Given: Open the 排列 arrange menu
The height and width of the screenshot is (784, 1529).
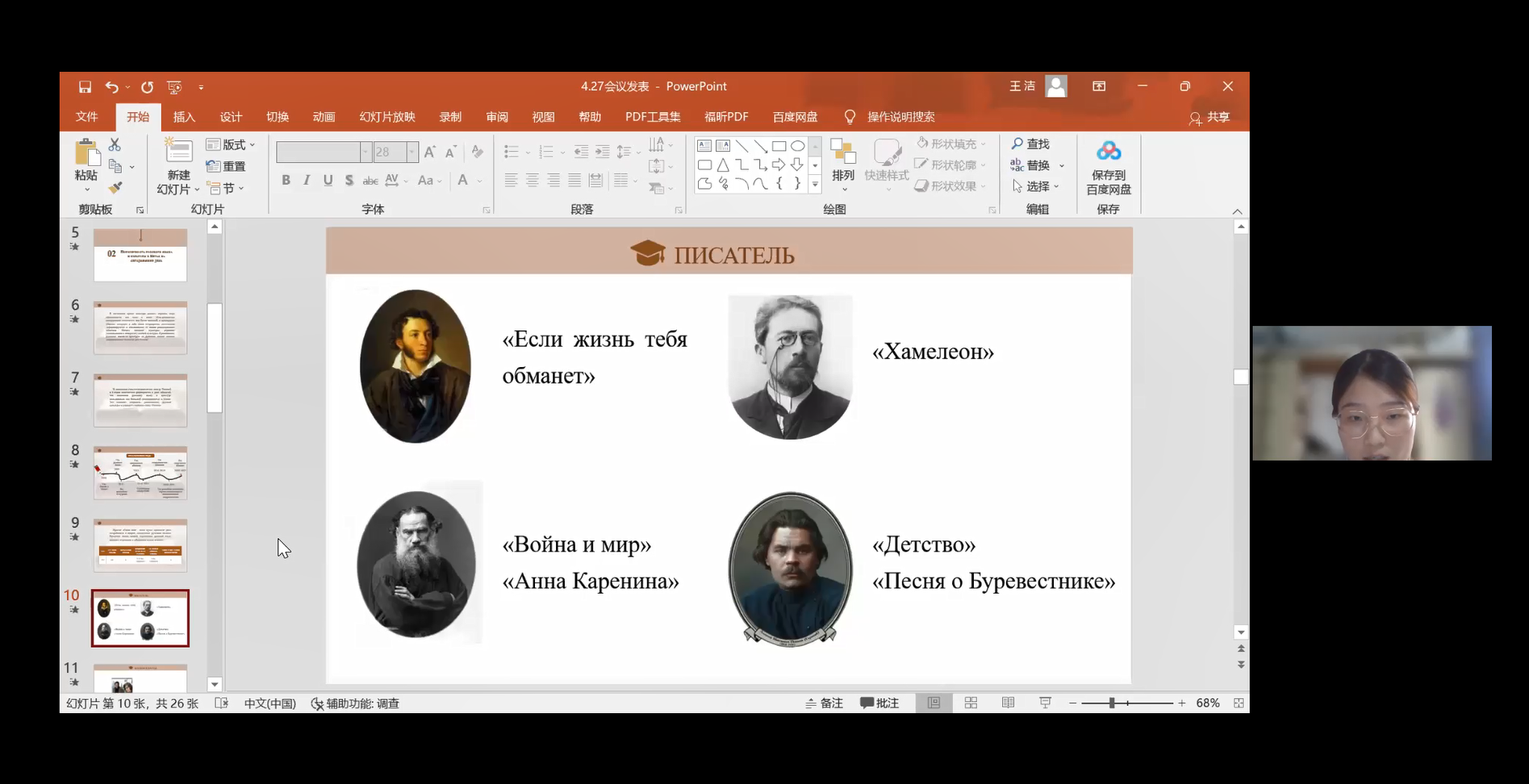Looking at the screenshot, I should pyautogui.click(x=843, y=165).
